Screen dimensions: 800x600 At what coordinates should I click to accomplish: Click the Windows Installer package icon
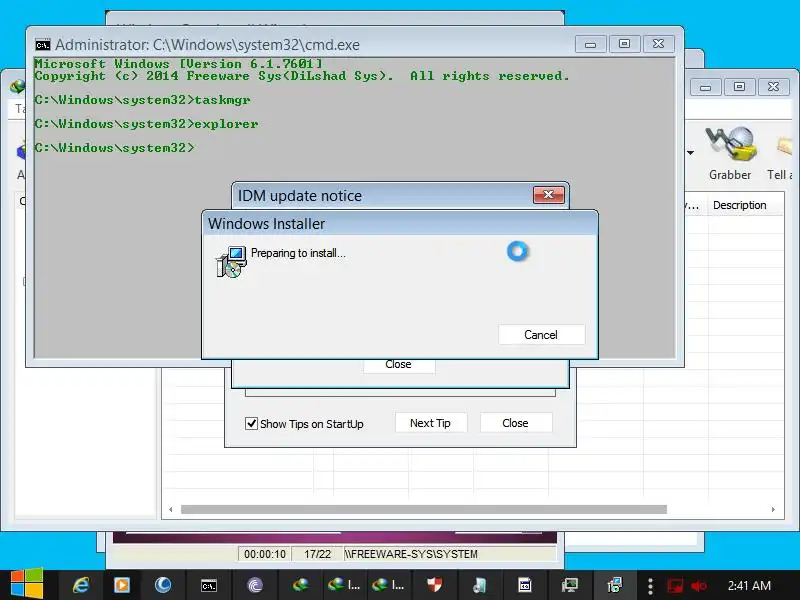231,262
